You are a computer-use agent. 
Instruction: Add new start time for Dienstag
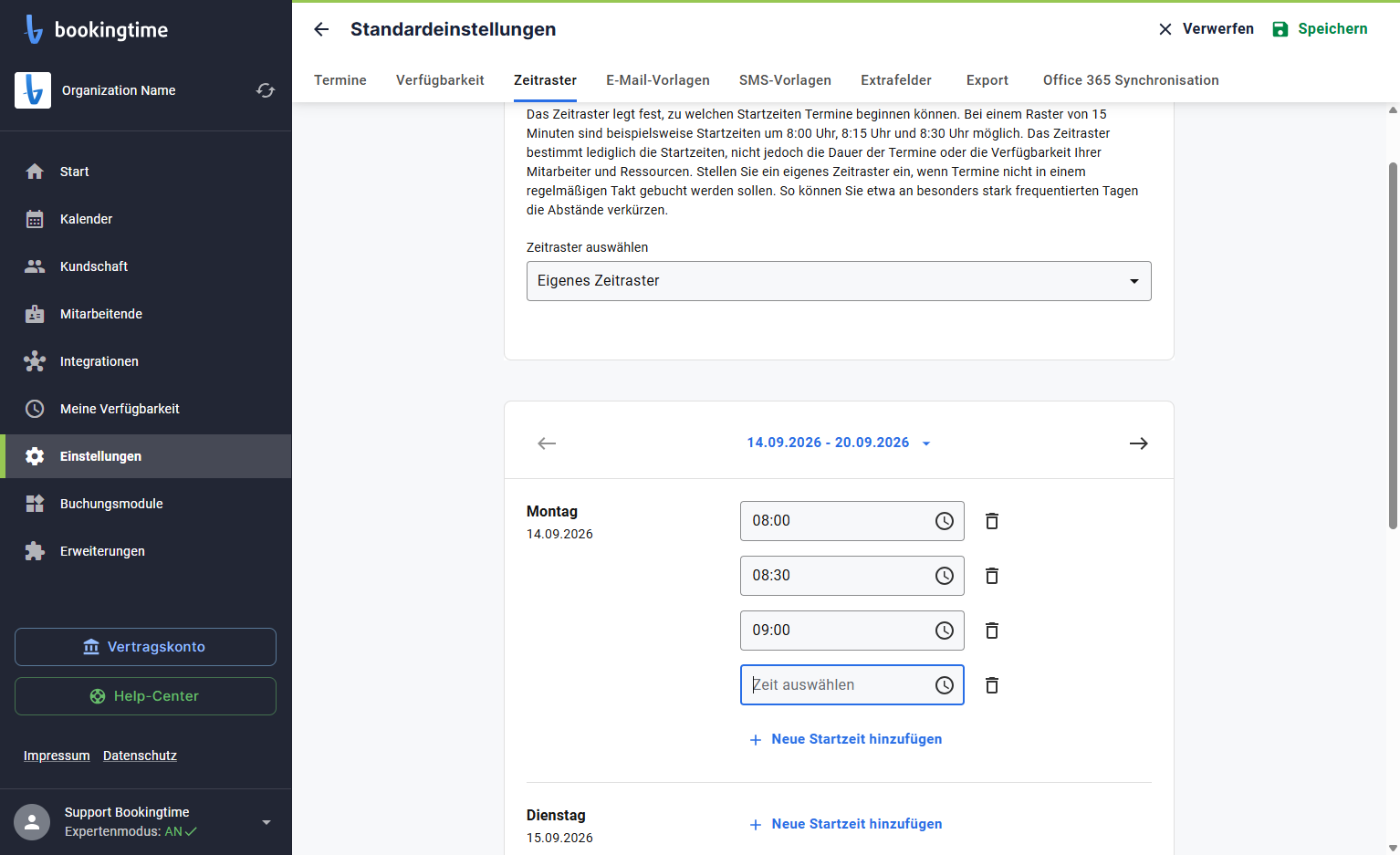pos(845,824)
